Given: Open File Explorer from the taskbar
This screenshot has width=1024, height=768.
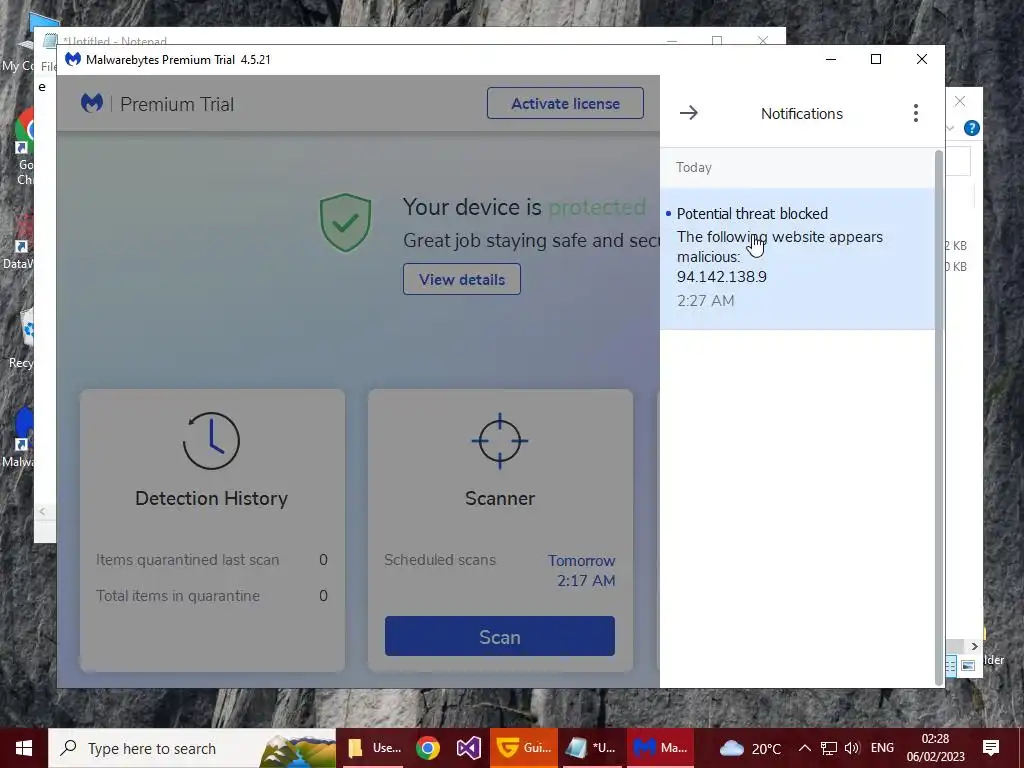Looking at the screenshot, I should [x=374, y=748].
